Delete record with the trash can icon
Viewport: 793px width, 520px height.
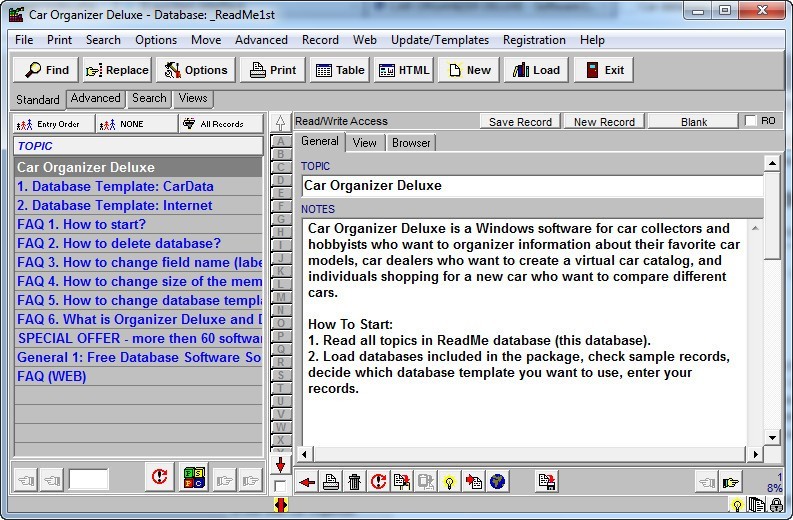(355, 482)
